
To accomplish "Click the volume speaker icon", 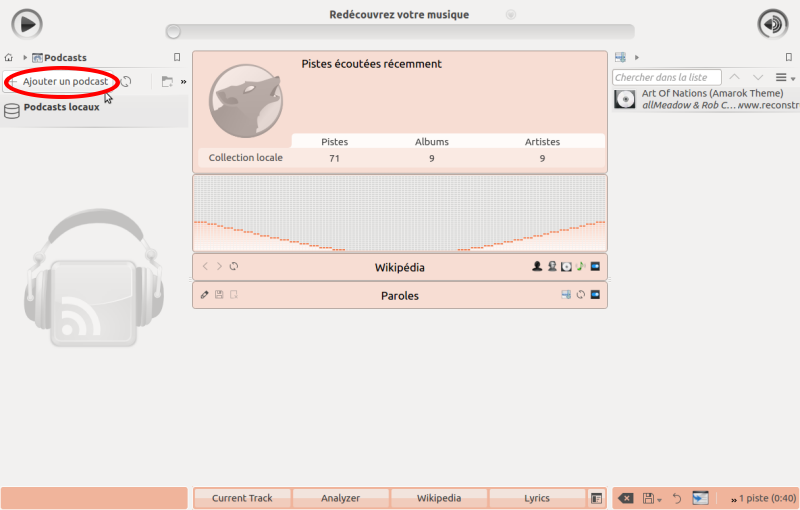I will pyautogui.click(x=772, y=24).
